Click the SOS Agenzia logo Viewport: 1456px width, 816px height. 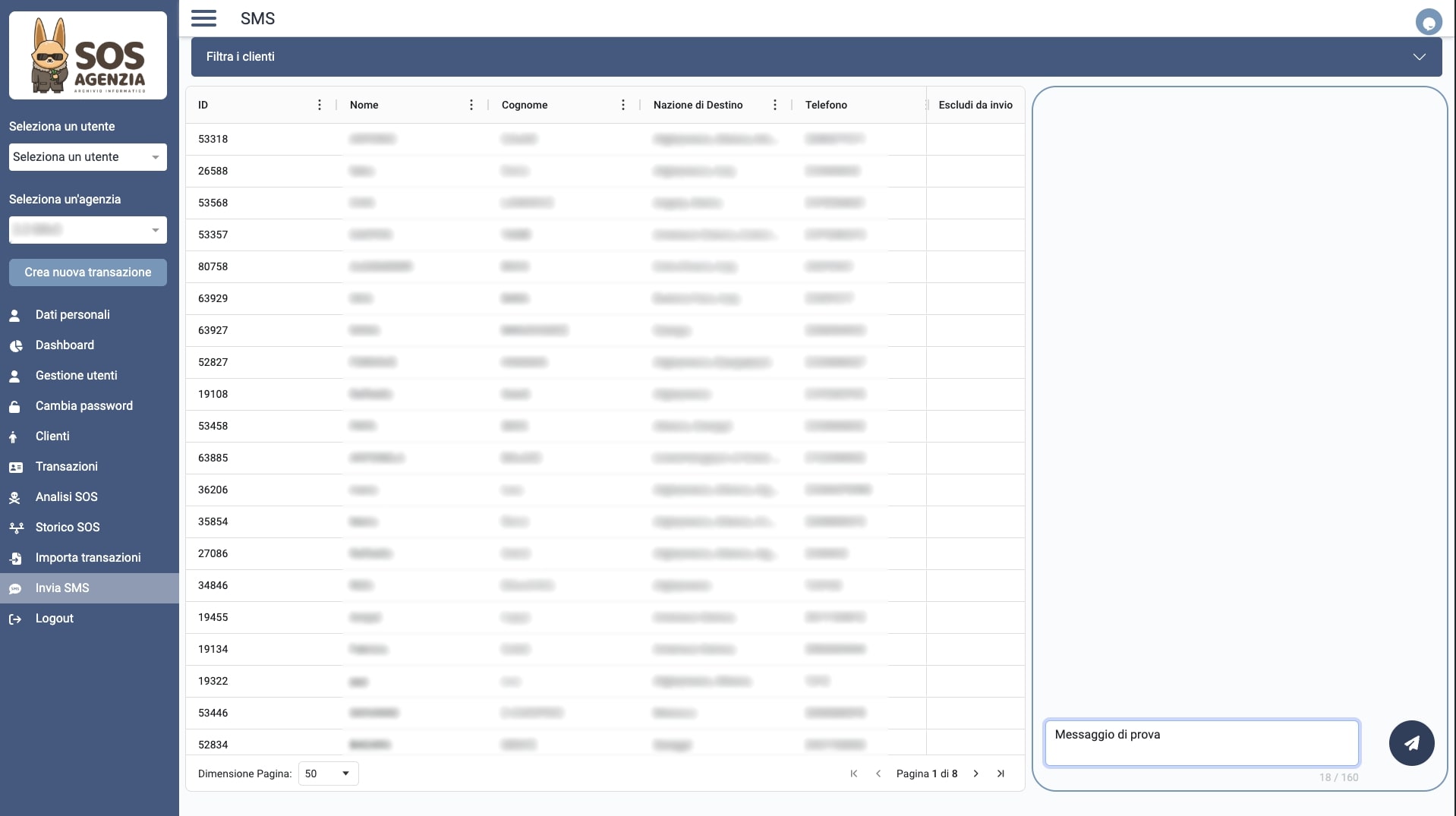coord(88,55)
